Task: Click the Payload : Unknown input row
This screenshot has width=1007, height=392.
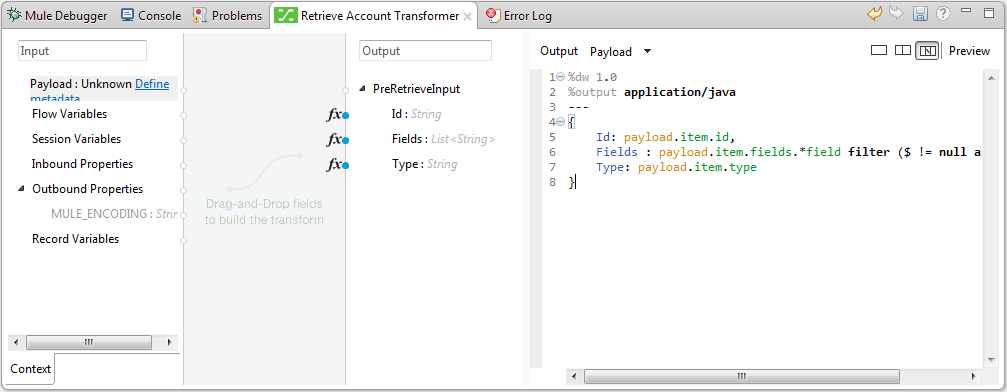Action: (x=103, y=88)
